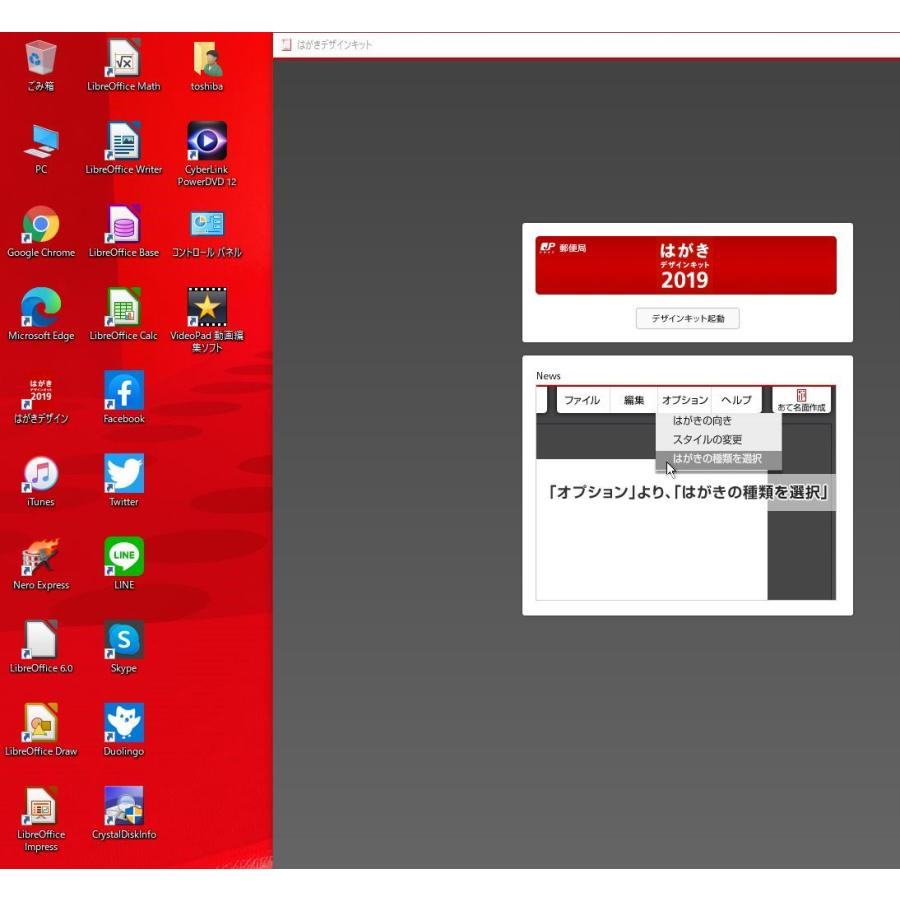Viewport: 900px width, 900px height.
Task: Click the News tutorial image preview
Action: pos(686,493)
